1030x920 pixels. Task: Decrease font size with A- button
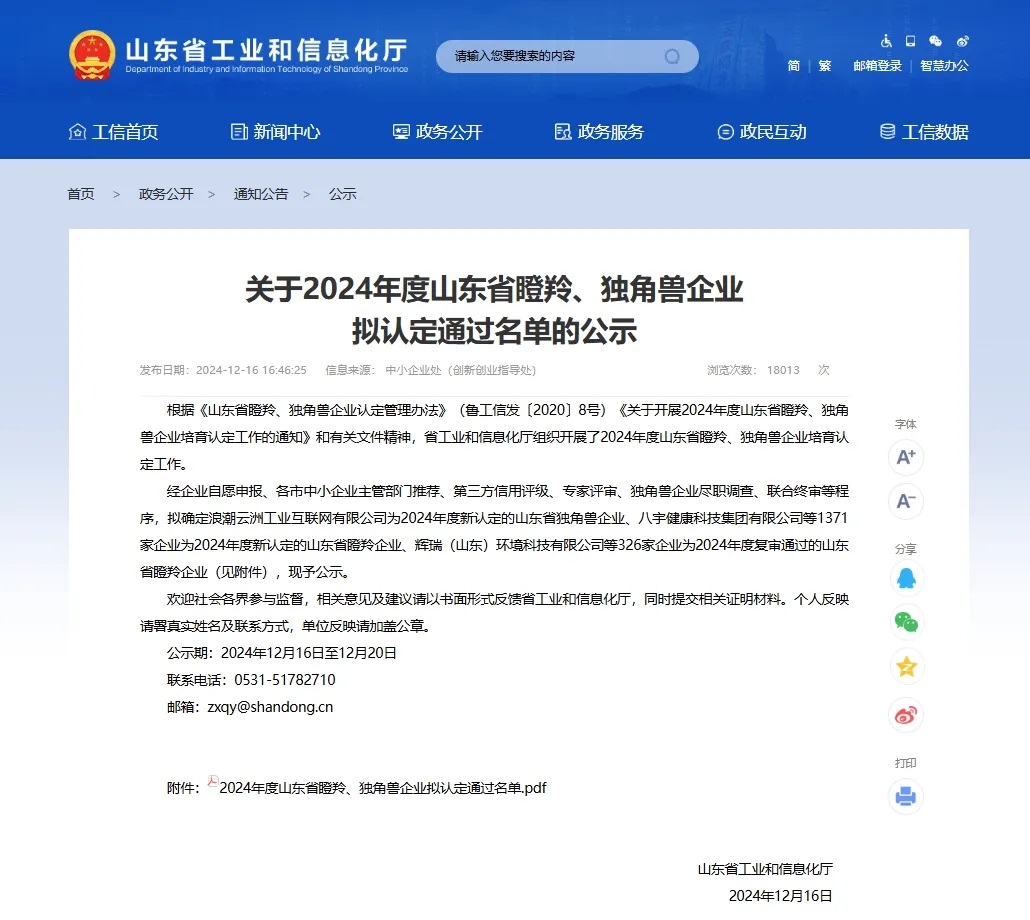[906, 501]
